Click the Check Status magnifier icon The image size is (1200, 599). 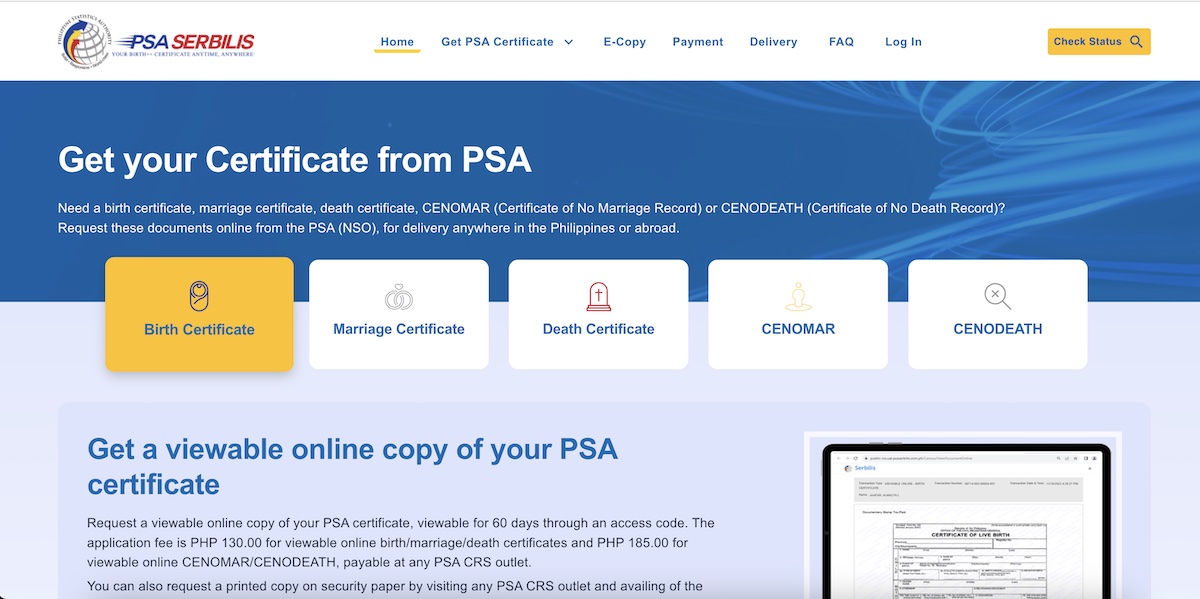click(x=1136, y=42)
